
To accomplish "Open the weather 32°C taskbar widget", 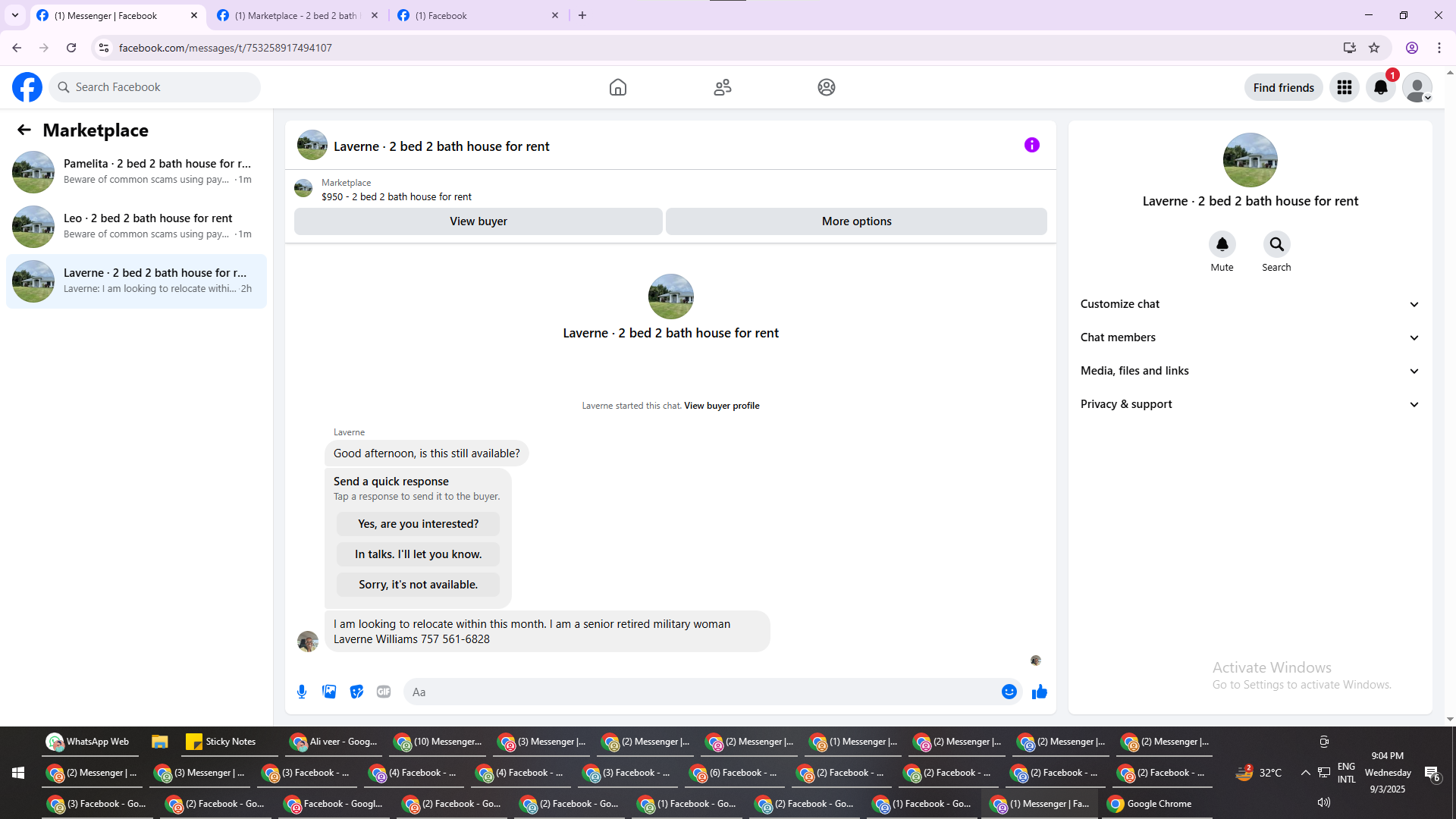I will click(1259, 773).
